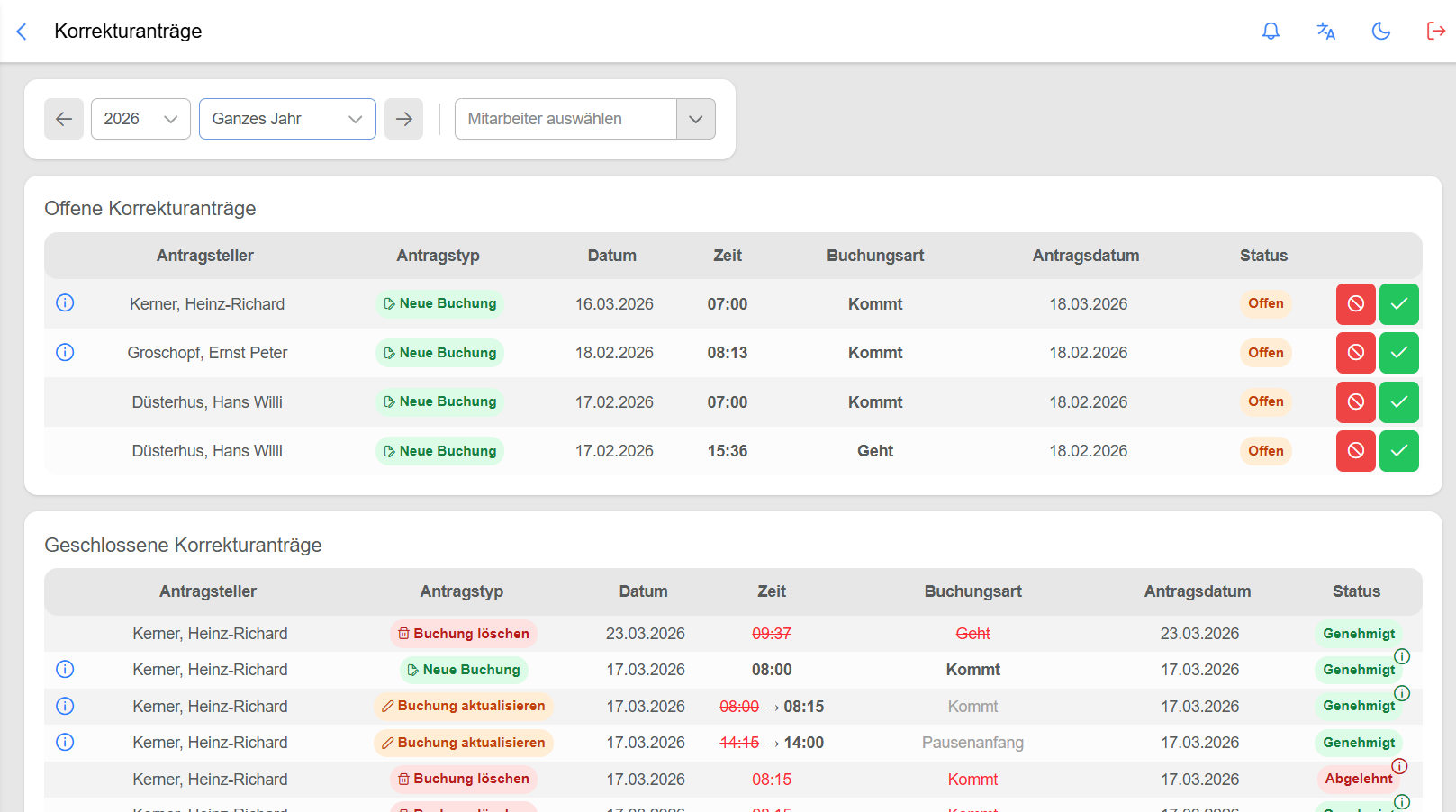Open the language translation menu
This screenshot has height=812, width=1456.
[x=1325, y=32]
